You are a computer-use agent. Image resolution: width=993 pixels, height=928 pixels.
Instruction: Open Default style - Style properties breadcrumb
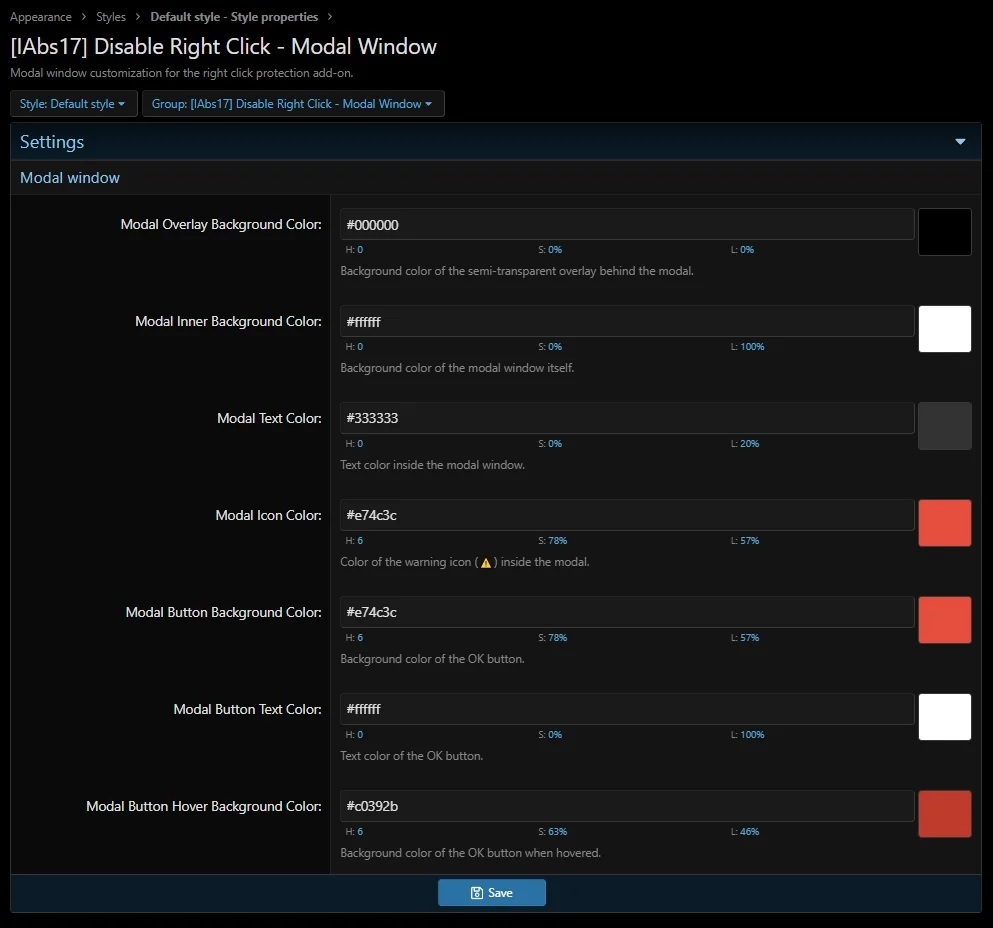[234, 17]
